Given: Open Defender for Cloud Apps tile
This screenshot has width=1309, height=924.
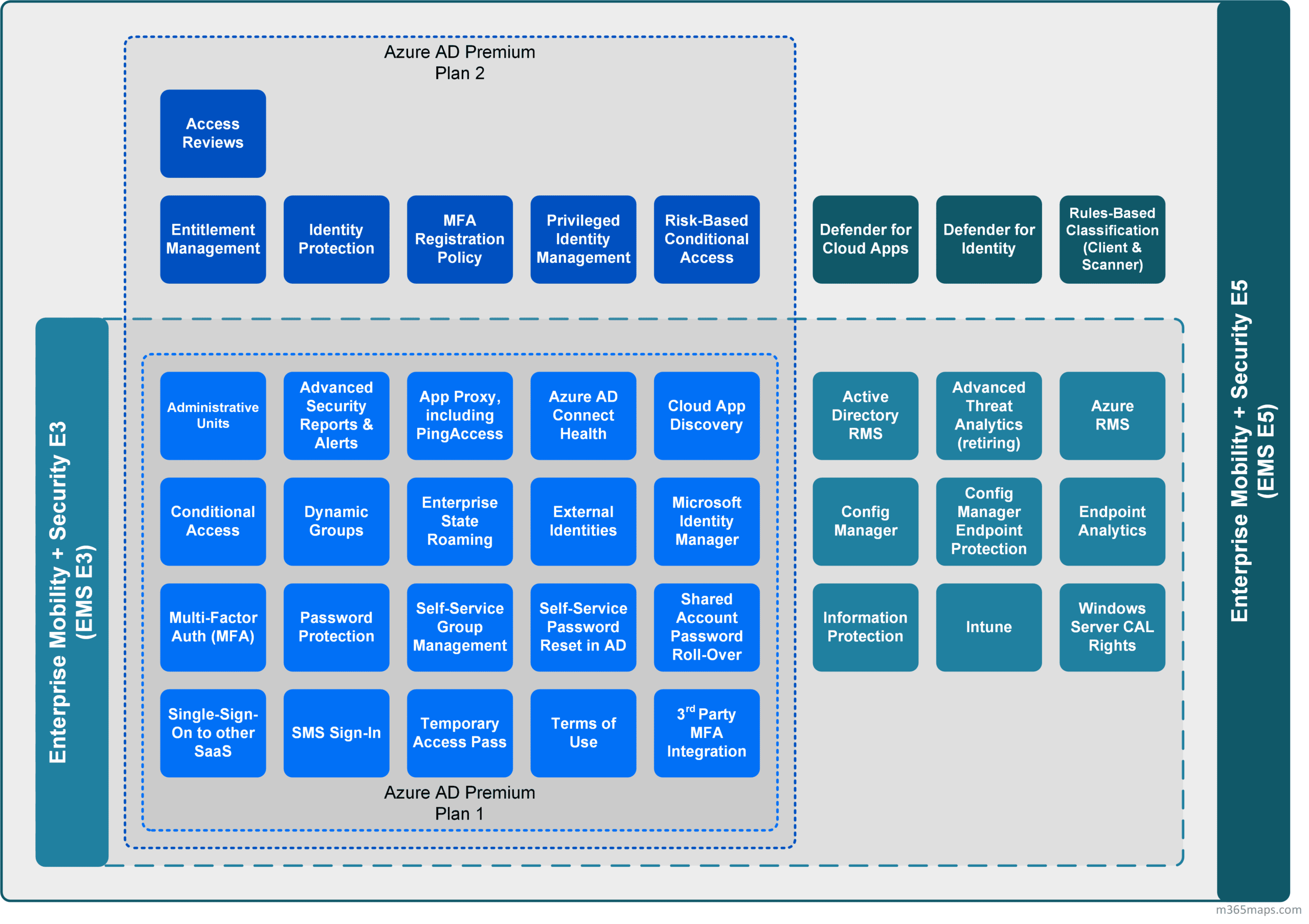Looking at the screenshot, I should (x=866, y=239).
